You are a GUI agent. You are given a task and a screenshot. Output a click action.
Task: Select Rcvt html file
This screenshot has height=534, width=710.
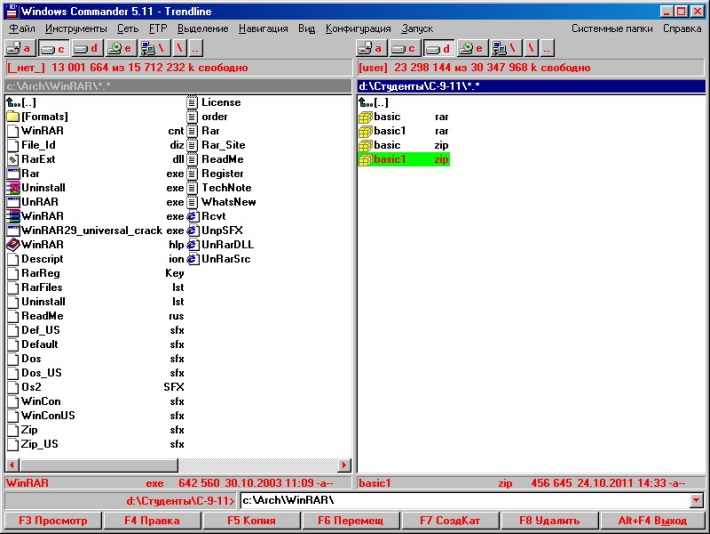tap(207, 216)
